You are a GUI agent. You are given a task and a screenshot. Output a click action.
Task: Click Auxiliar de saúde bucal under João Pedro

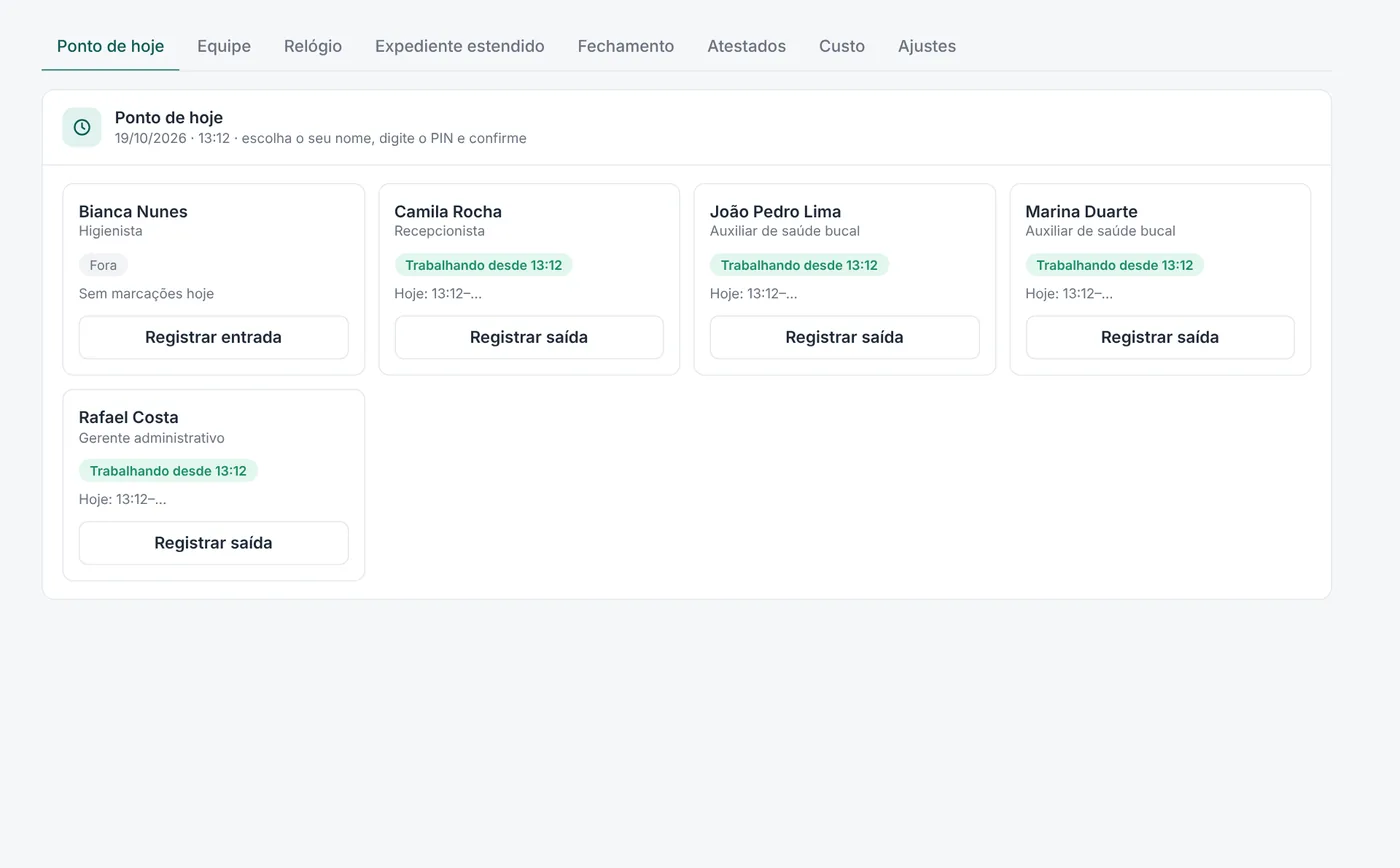click(785, 231)
